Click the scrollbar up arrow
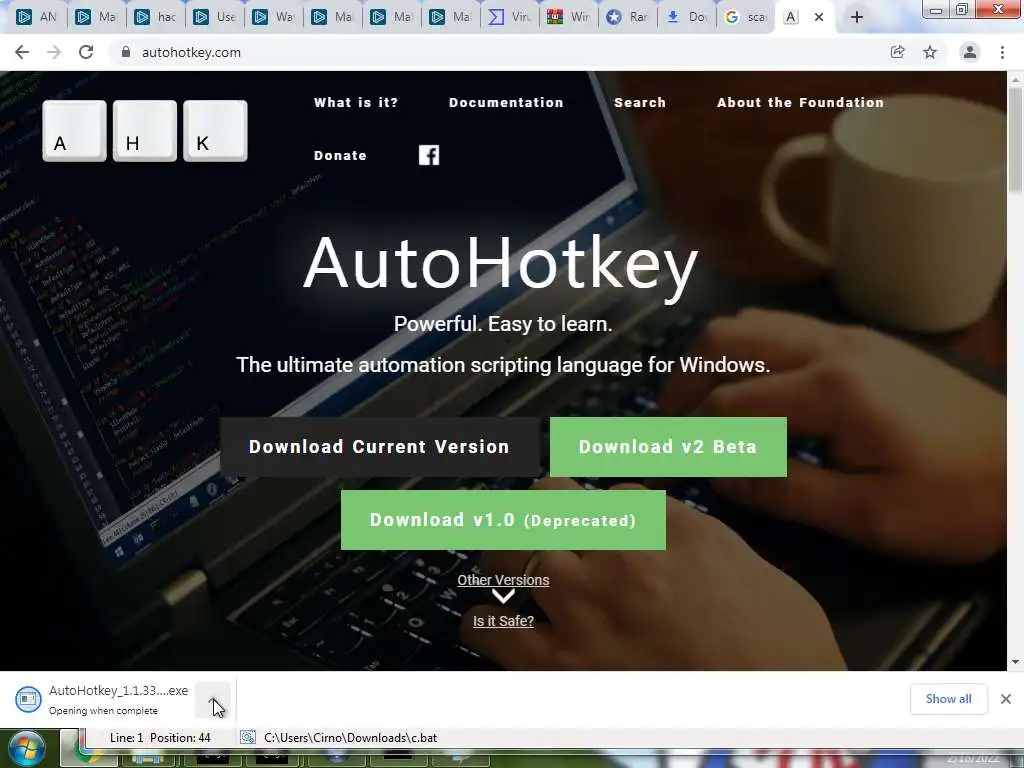Screen dimensions: 1024x768 click(x=1016, y=79)
